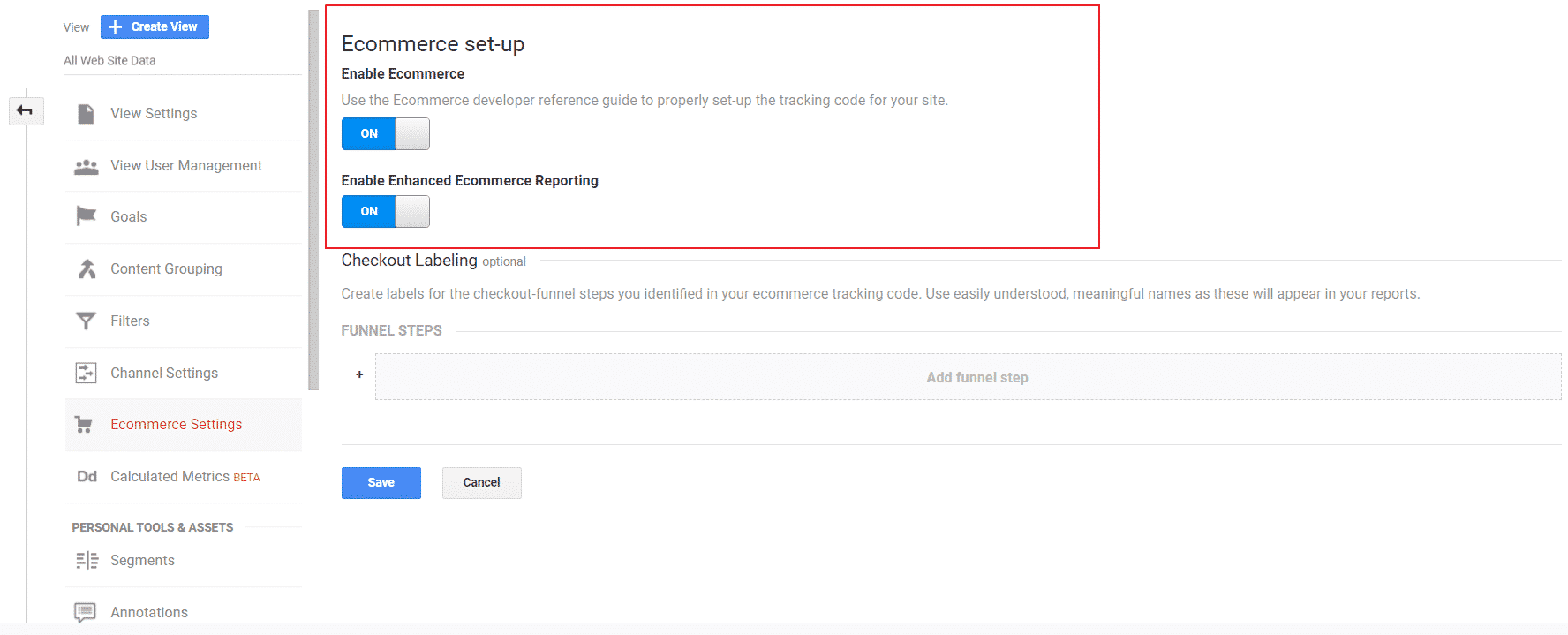Select Goals from the View menu list
The width and height of the screenshot is (1568, 635).
[x=128, y=216]
